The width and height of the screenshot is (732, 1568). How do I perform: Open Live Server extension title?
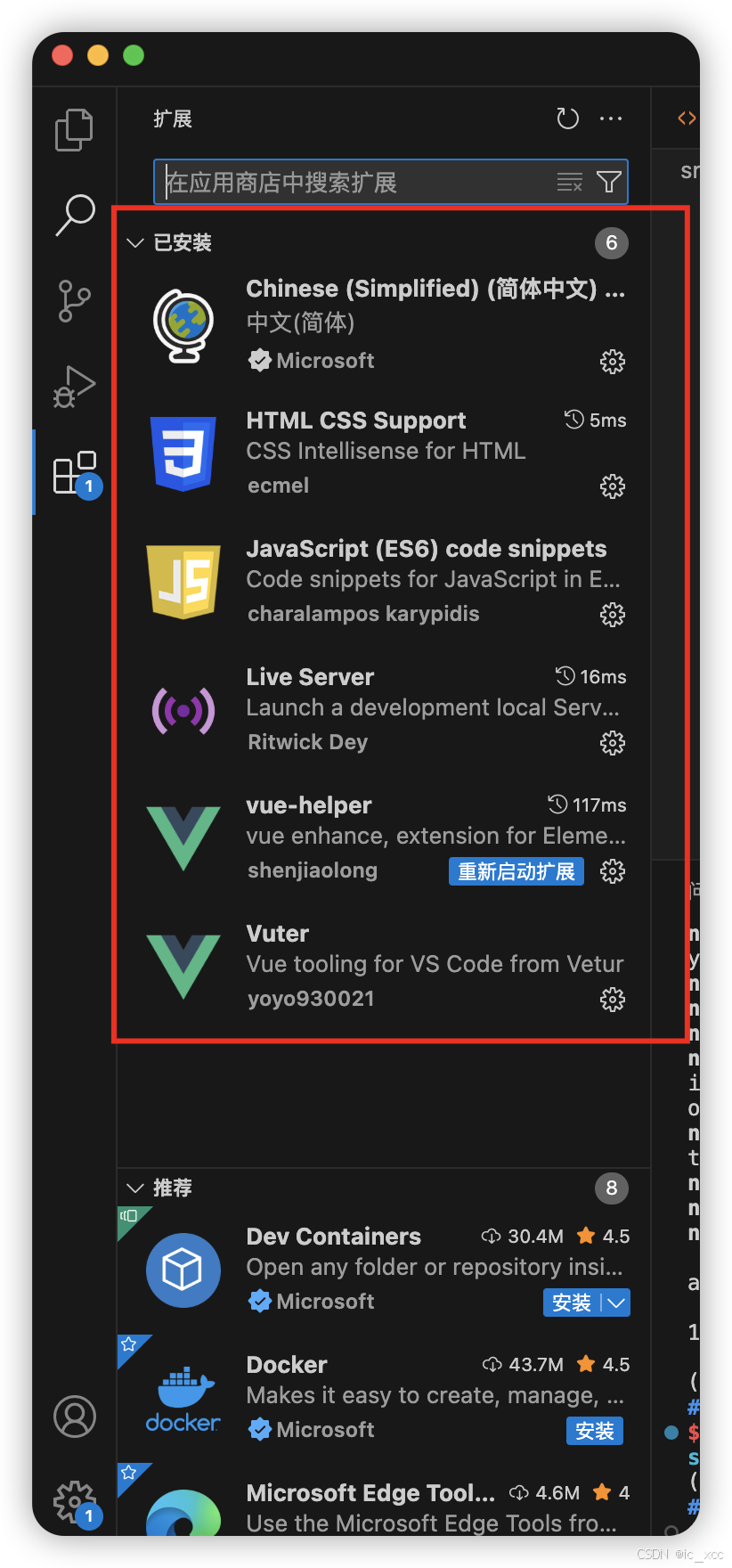(310, 677)
